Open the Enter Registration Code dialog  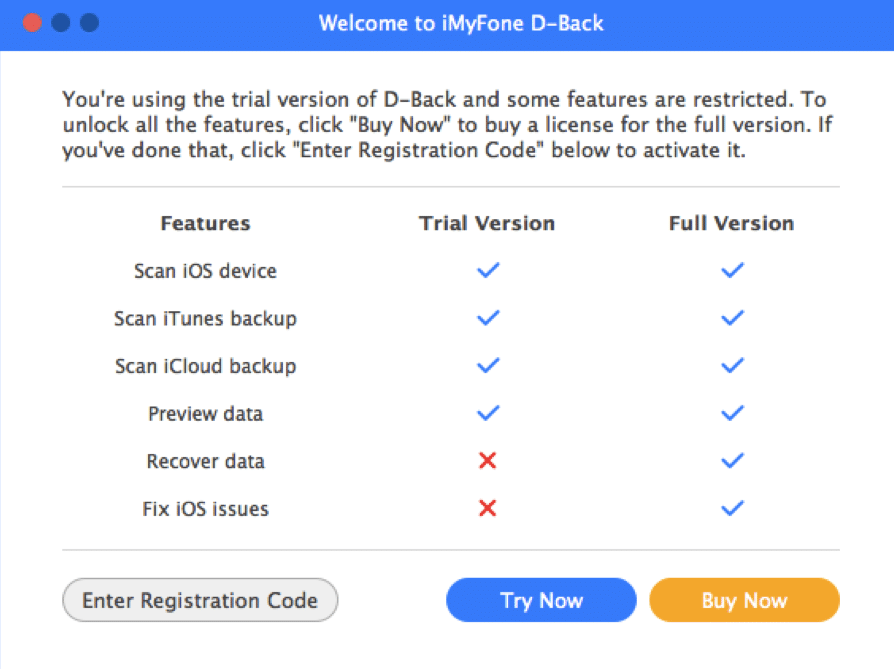200,600
